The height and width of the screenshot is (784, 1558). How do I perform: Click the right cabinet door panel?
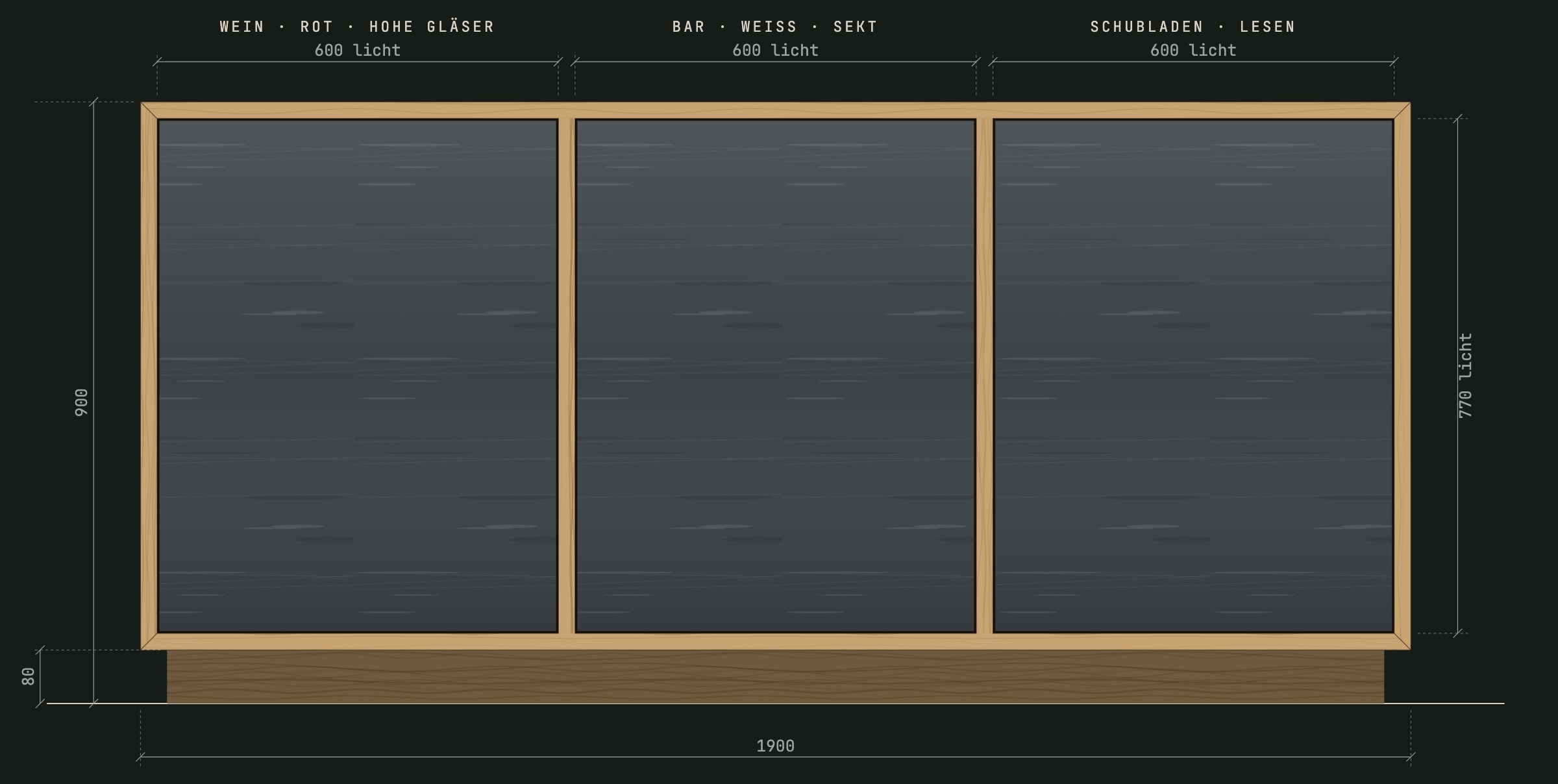[x=1193, y=376]
